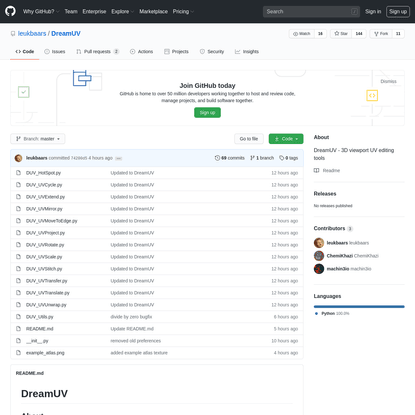
Task: Go to the Enterprise page
Action: [94, 11]
